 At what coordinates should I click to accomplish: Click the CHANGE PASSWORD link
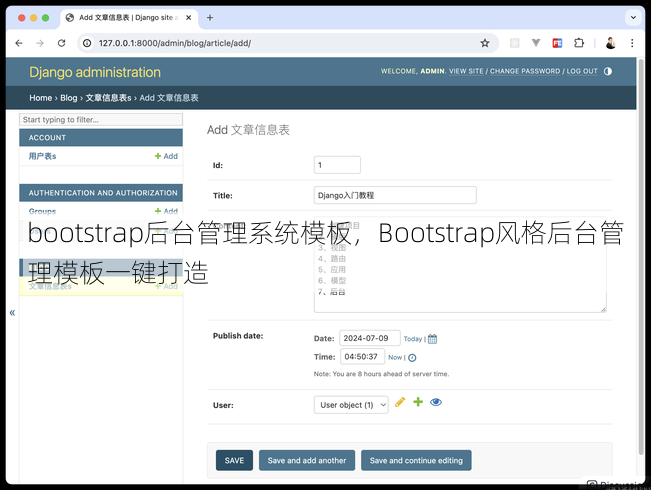(525, 71)
